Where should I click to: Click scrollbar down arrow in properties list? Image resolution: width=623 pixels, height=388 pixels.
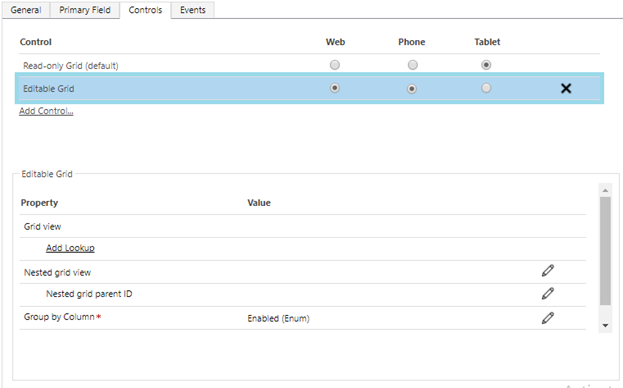coord(605,326)
